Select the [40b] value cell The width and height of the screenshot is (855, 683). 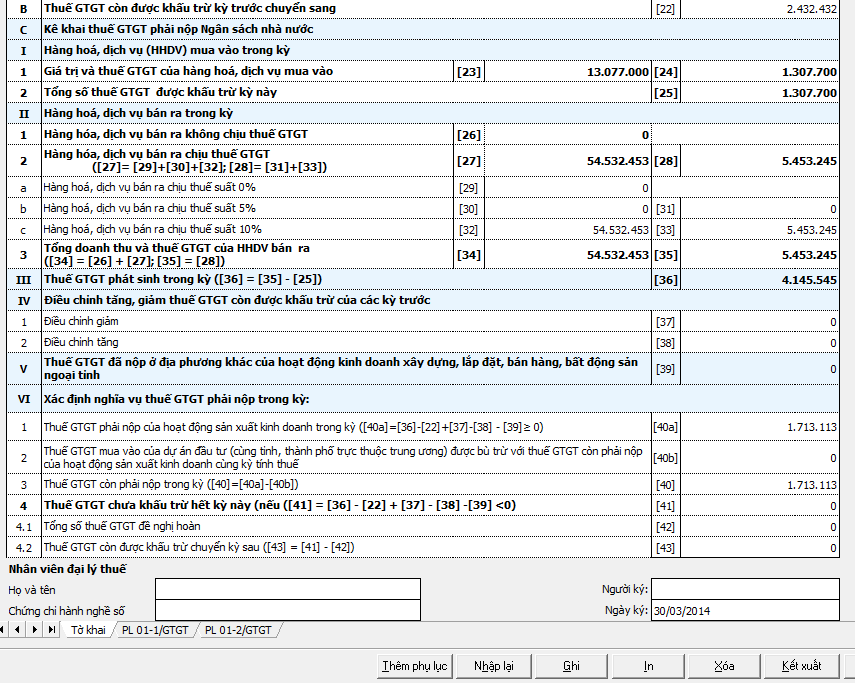click(760, 458)
